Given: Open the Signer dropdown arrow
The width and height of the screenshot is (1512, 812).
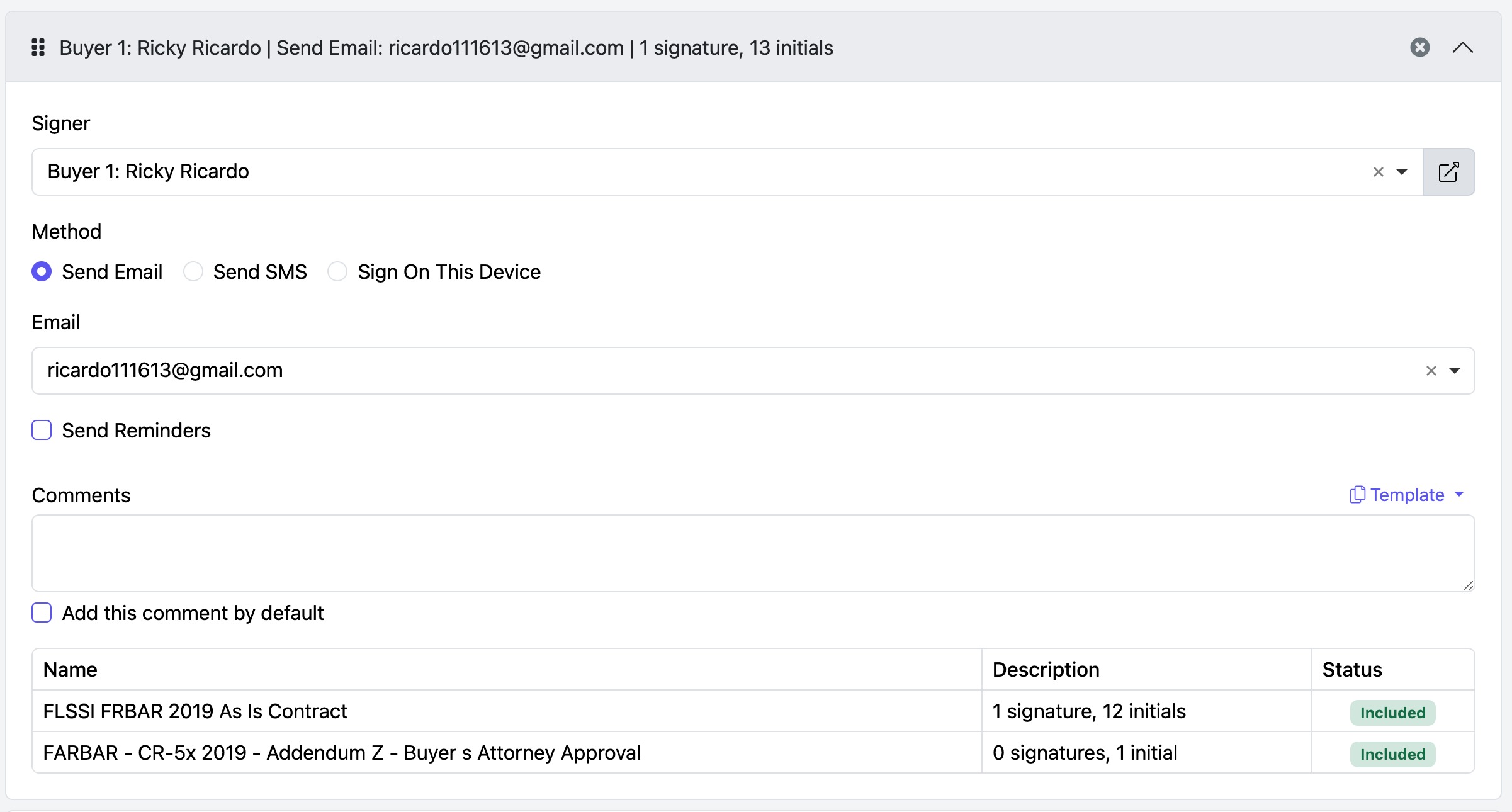Looking at the screenshot, I should pos(1402,172).
